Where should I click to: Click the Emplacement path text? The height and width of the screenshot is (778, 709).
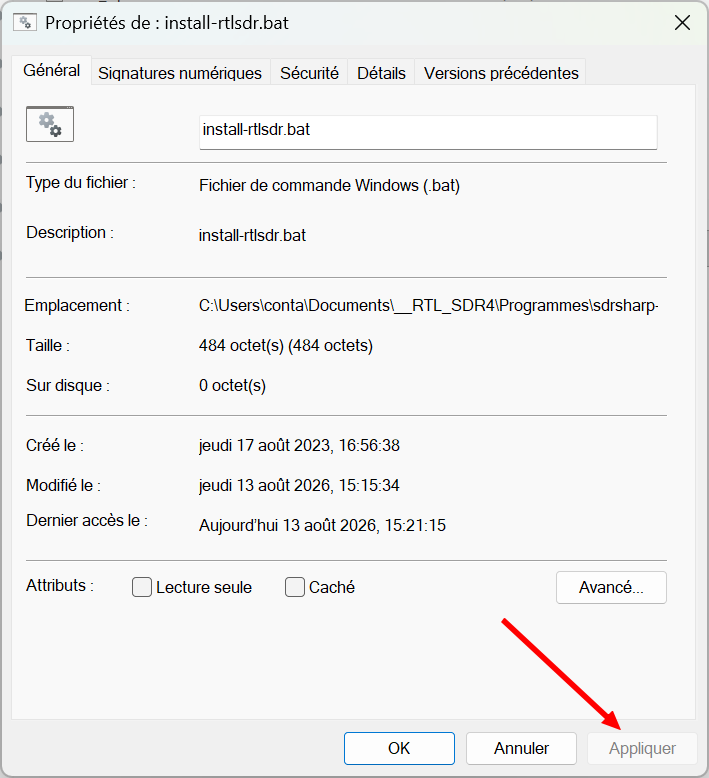pos(429,305)
